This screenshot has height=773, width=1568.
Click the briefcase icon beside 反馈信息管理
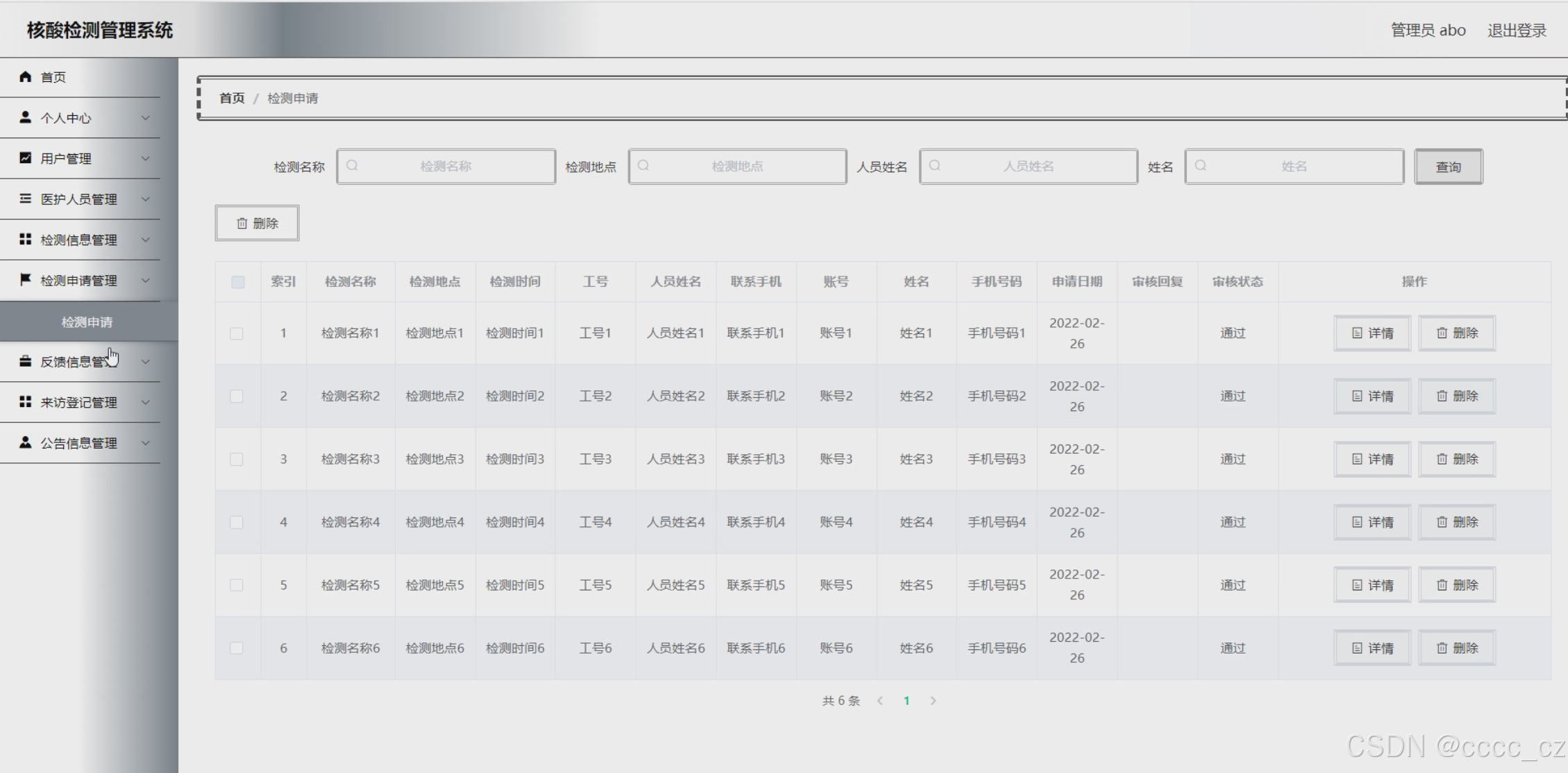(26, 361)
